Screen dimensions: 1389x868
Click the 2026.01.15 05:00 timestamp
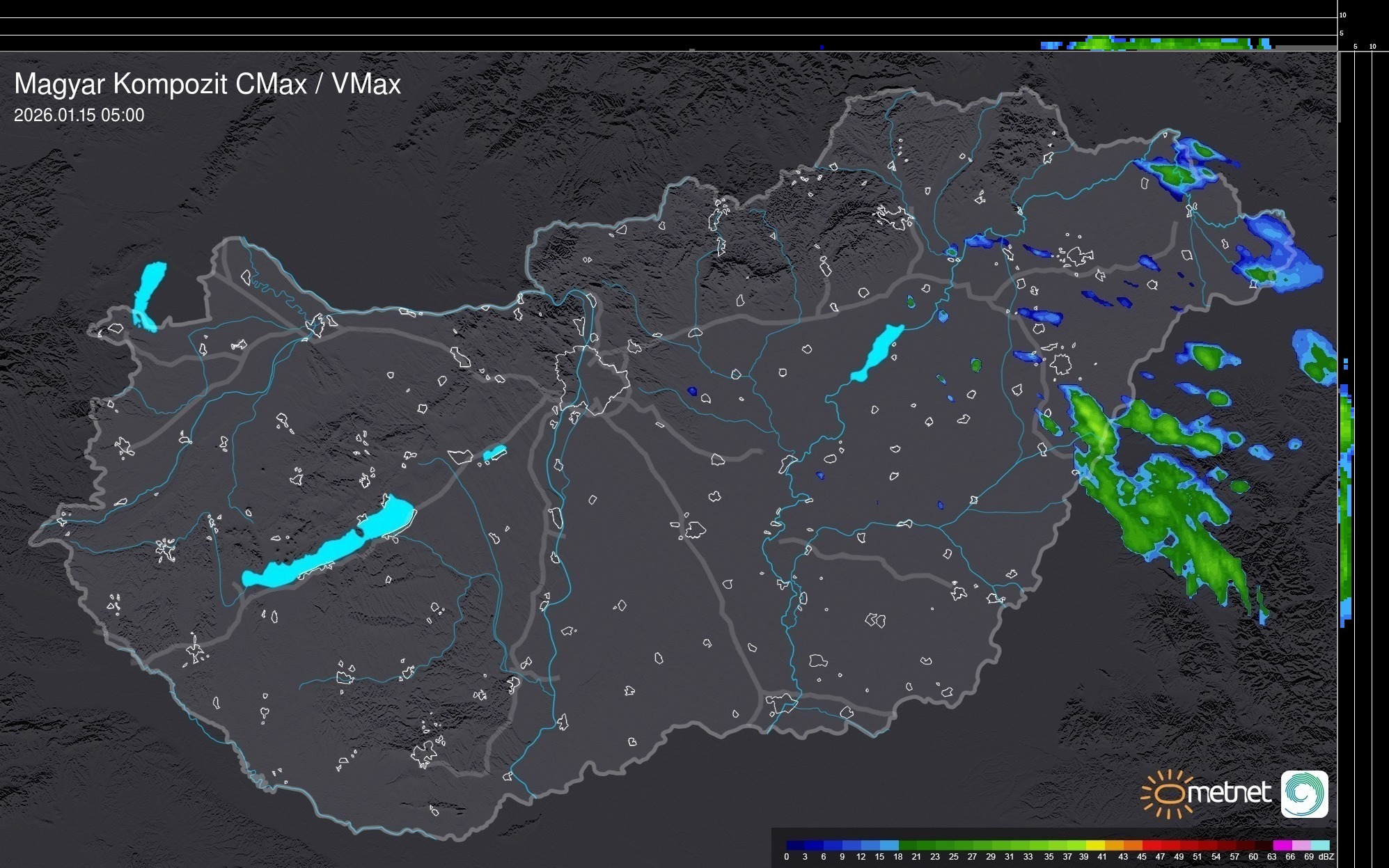tap(79, 116)
